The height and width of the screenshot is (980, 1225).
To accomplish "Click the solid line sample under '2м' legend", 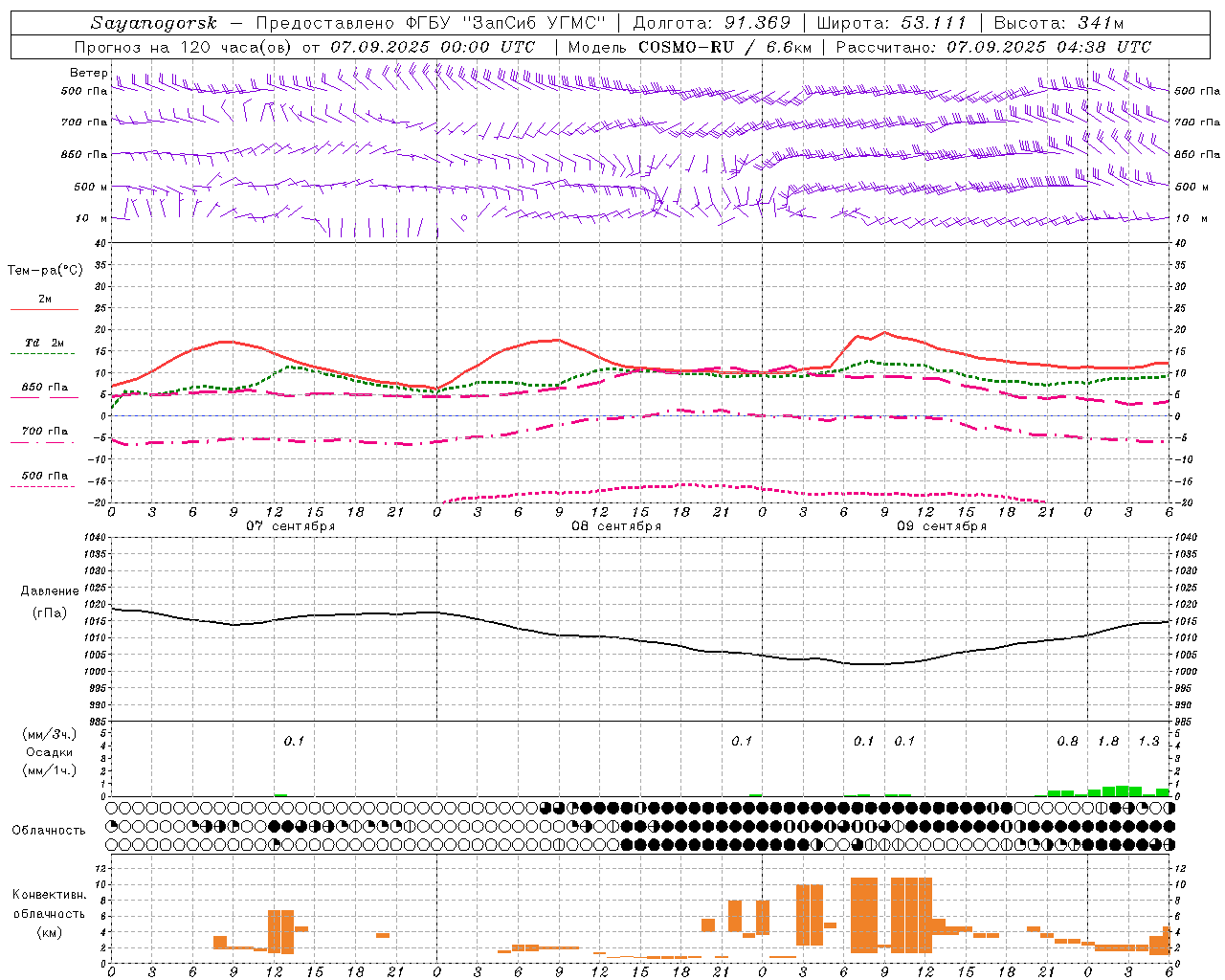I will [44, 310].
